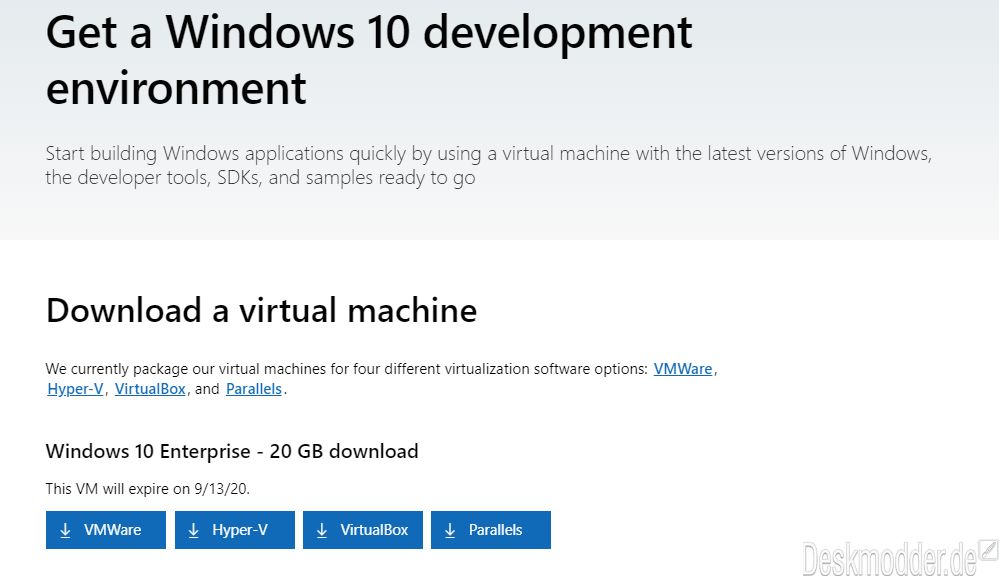Click the pencil edit icon at corner
Screen dimensions: 999x576
coord(988,549)
